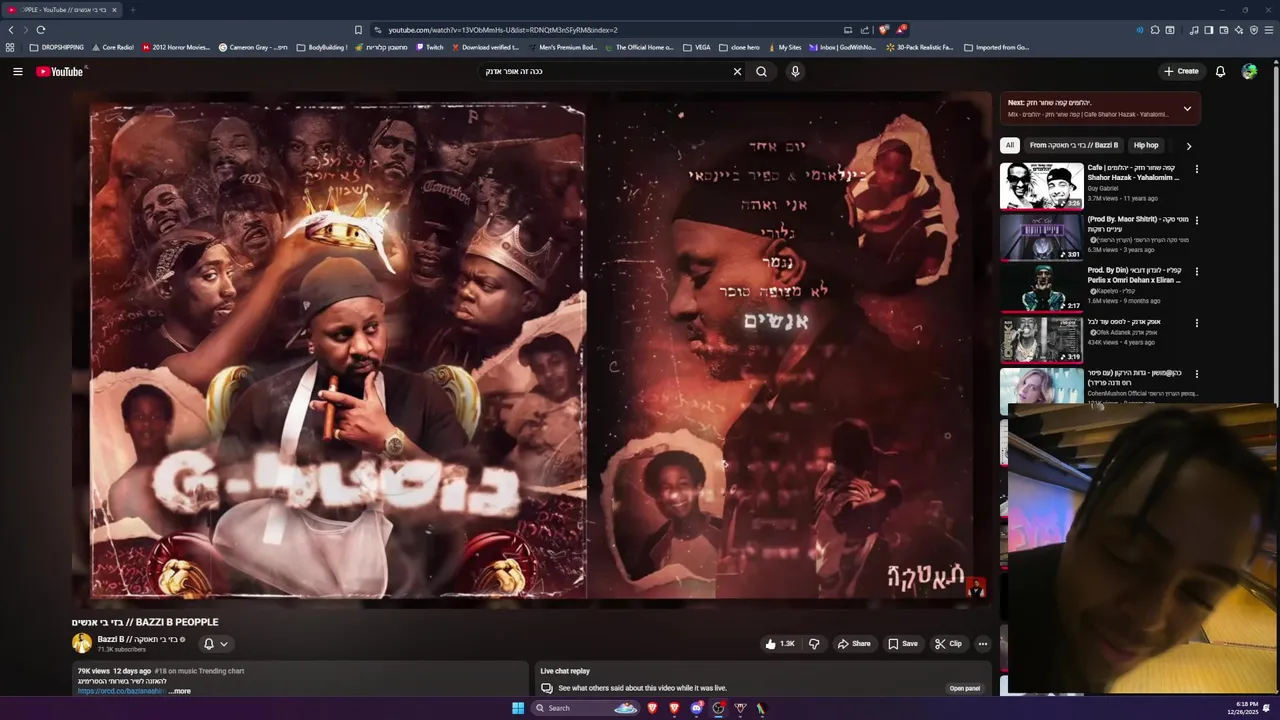Open the Create upload menu
1280x720 pixels.
point(1181,71)
